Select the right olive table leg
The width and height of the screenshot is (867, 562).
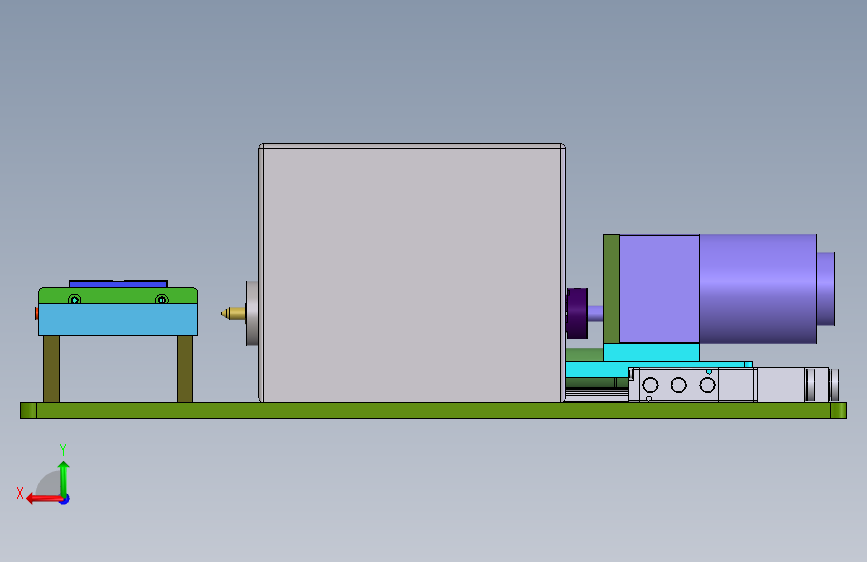click(x=185, y=369)
